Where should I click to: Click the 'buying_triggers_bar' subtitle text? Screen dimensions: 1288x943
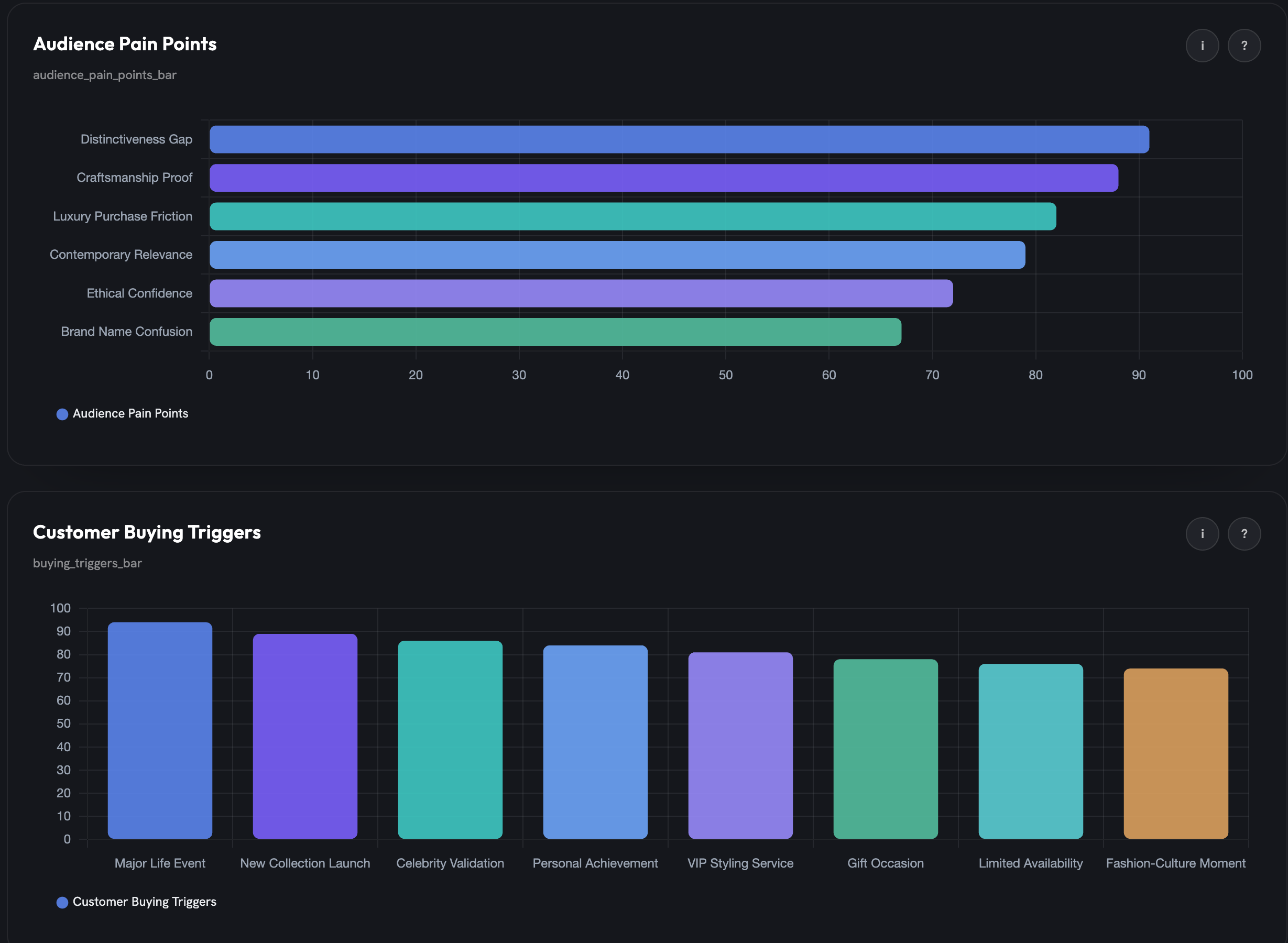[x=88, y=563]
